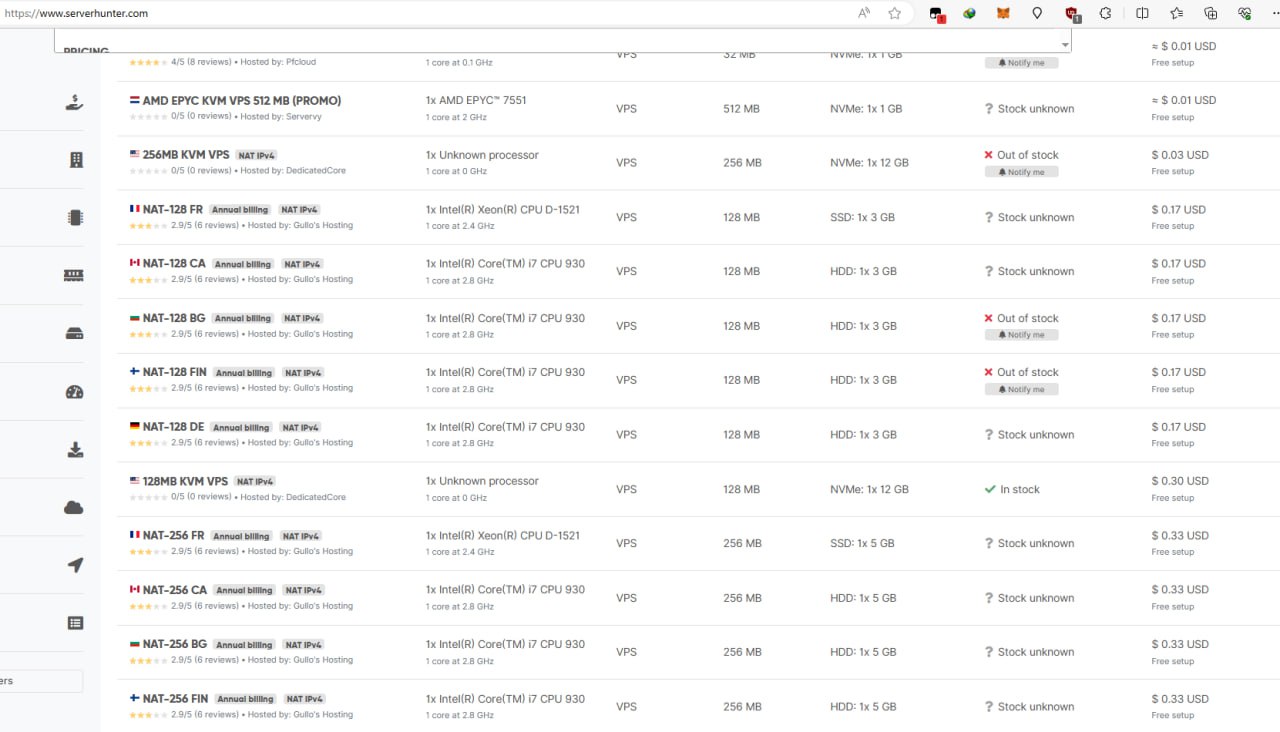The width and height of the screenshot is (1280, 732).
Task: Click the $ 0.30 USD price
Action: 1180,481
